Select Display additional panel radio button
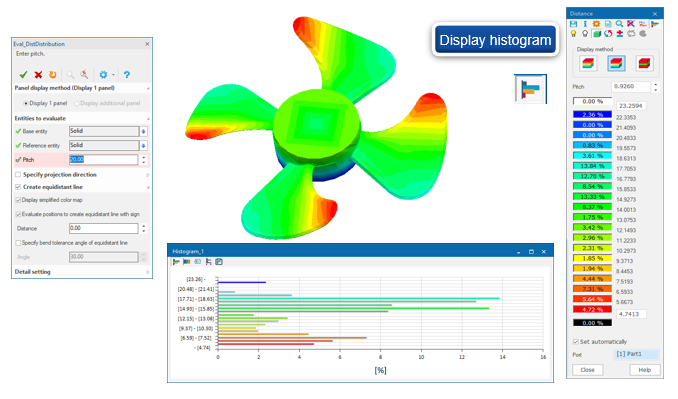This screenshot has width=678, height=399. pyautogui.click(x=77, y=103)
